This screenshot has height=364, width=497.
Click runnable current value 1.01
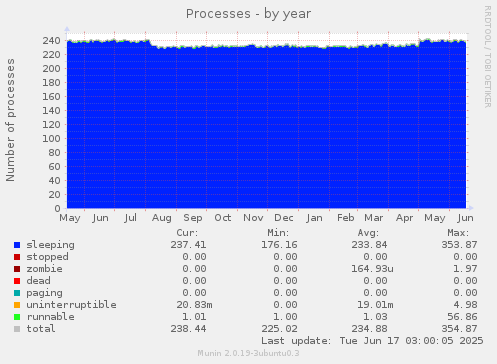tap(194, 317)
